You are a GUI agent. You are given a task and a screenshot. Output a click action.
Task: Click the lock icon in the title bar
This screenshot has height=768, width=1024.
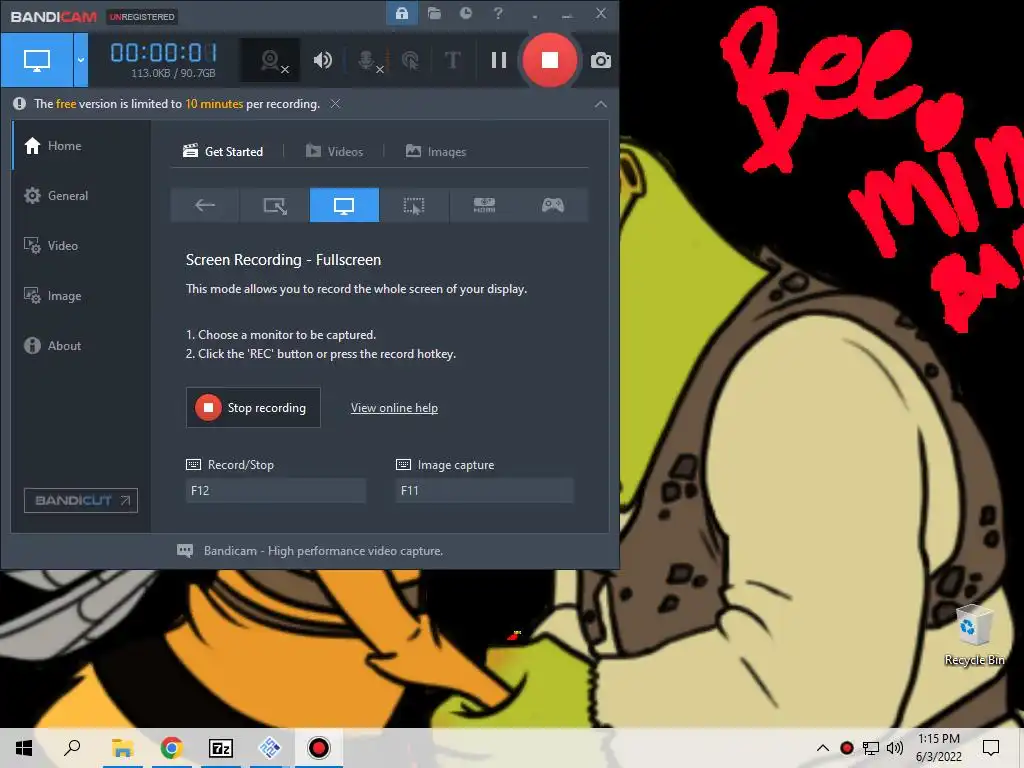coord(402,13)
